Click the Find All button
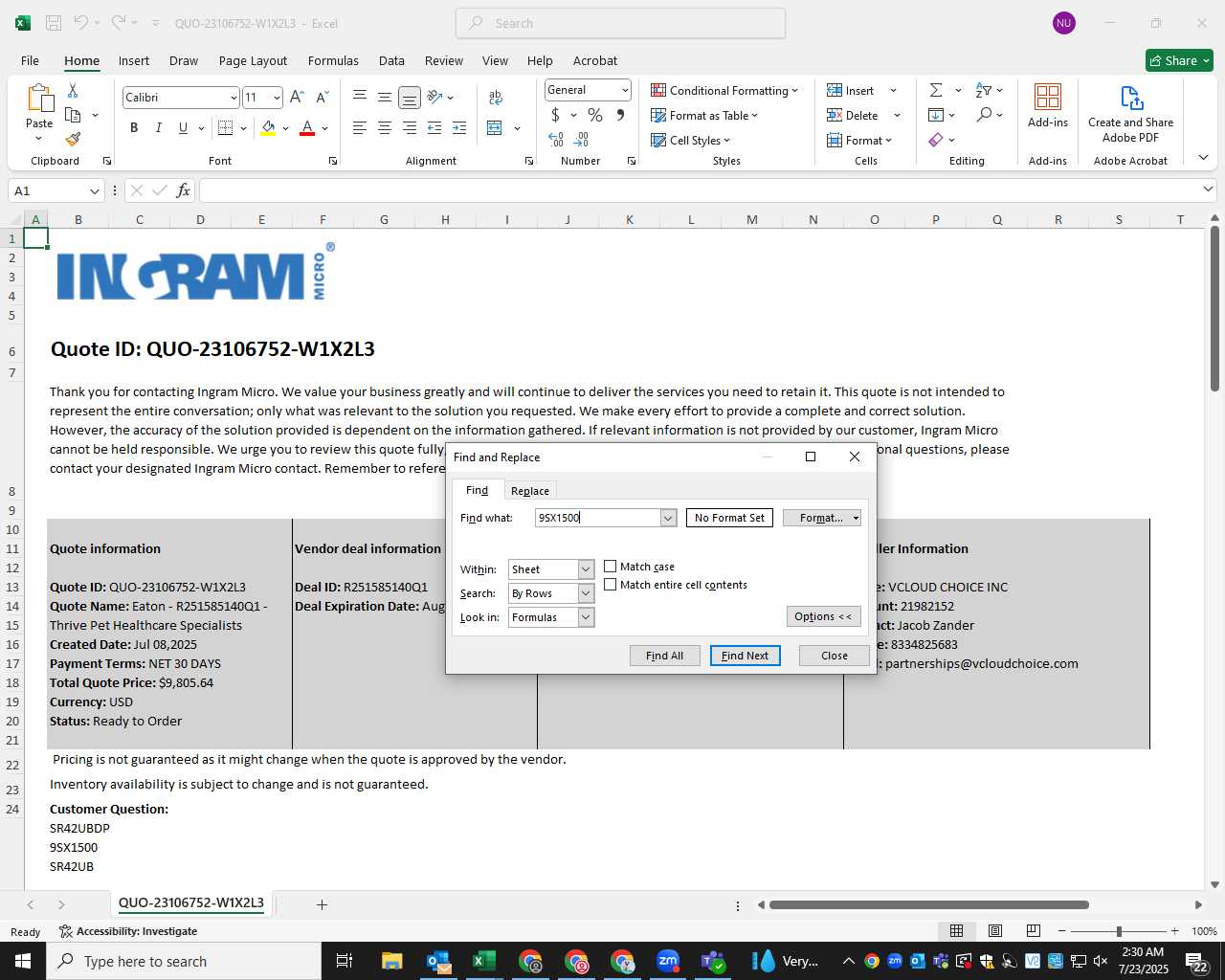The image size is (1225, 980). 664,656
